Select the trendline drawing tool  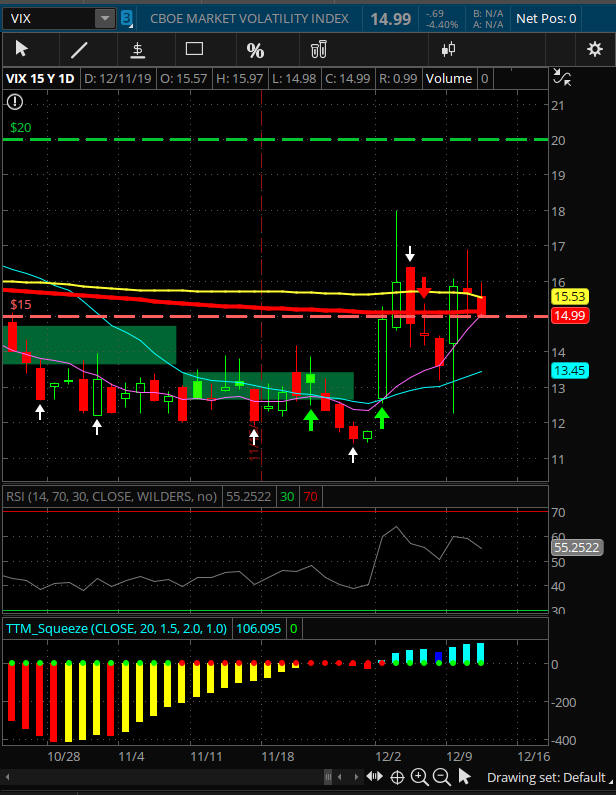point(79,49)
